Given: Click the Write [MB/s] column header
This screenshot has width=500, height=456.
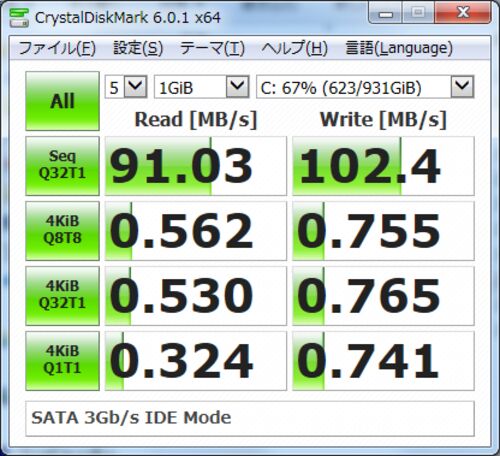Looking at the screenshot, I should click(383, 119).
